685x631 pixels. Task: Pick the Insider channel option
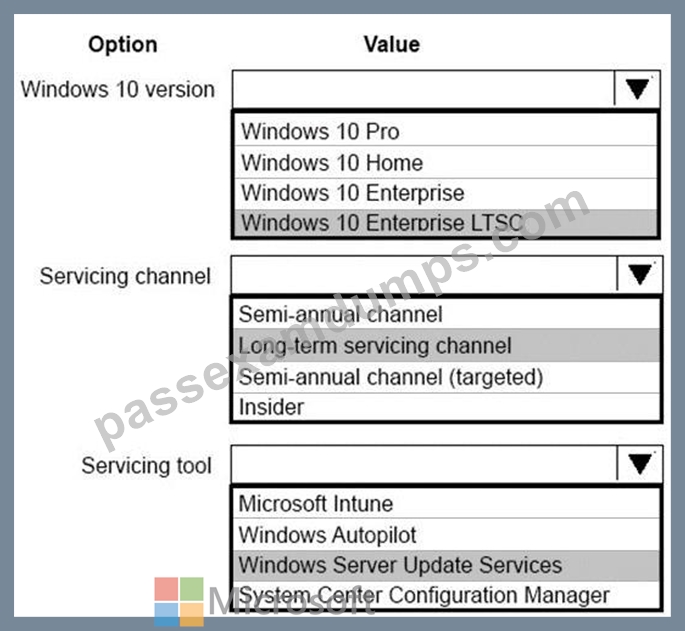pos(446,407)
